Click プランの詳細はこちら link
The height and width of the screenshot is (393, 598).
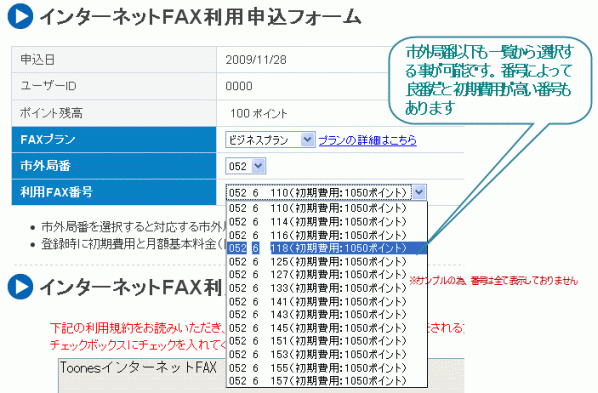click(x=367, y=140)
